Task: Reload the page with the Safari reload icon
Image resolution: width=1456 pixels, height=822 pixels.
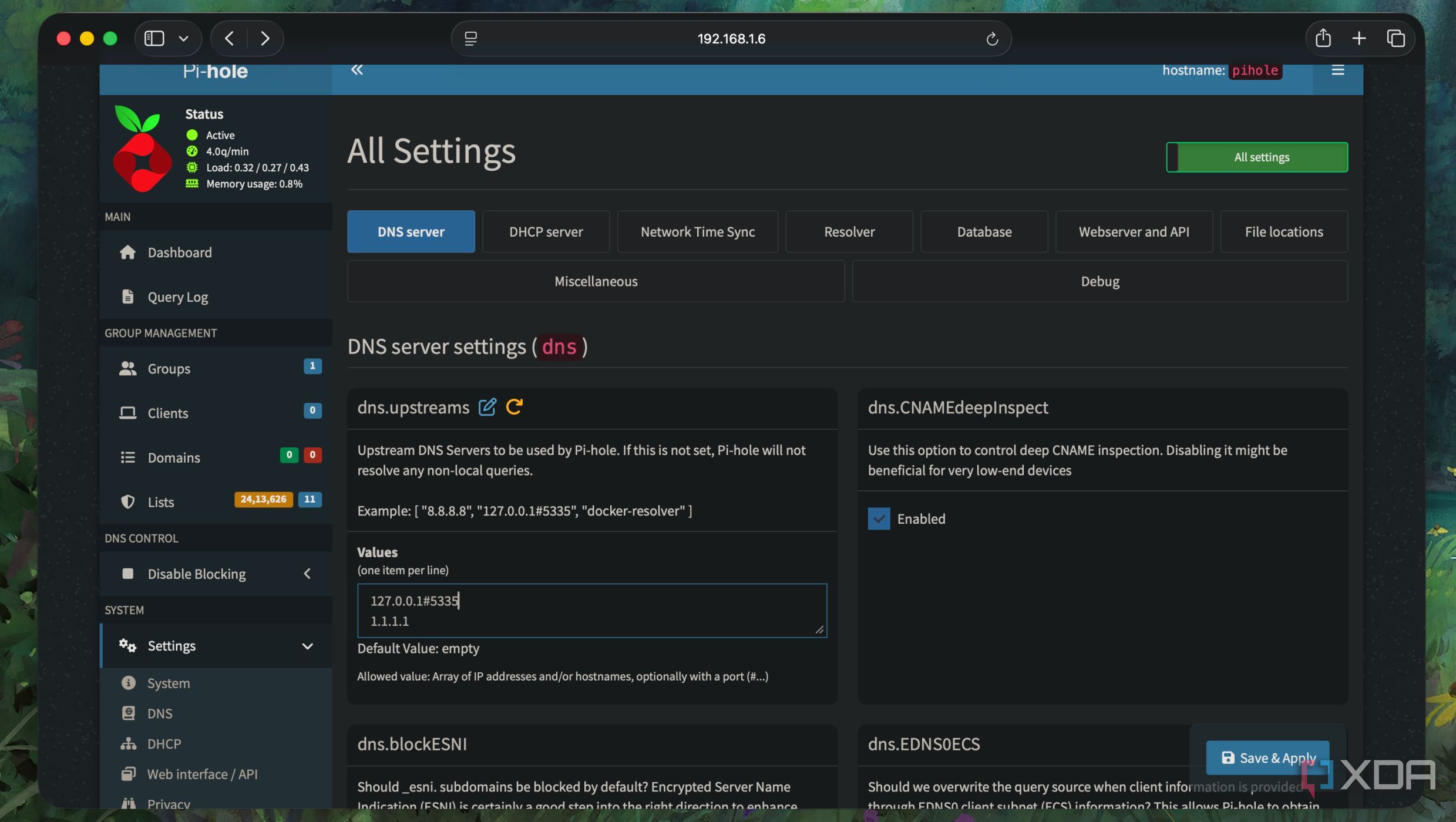Action: (x=992, y=39)
